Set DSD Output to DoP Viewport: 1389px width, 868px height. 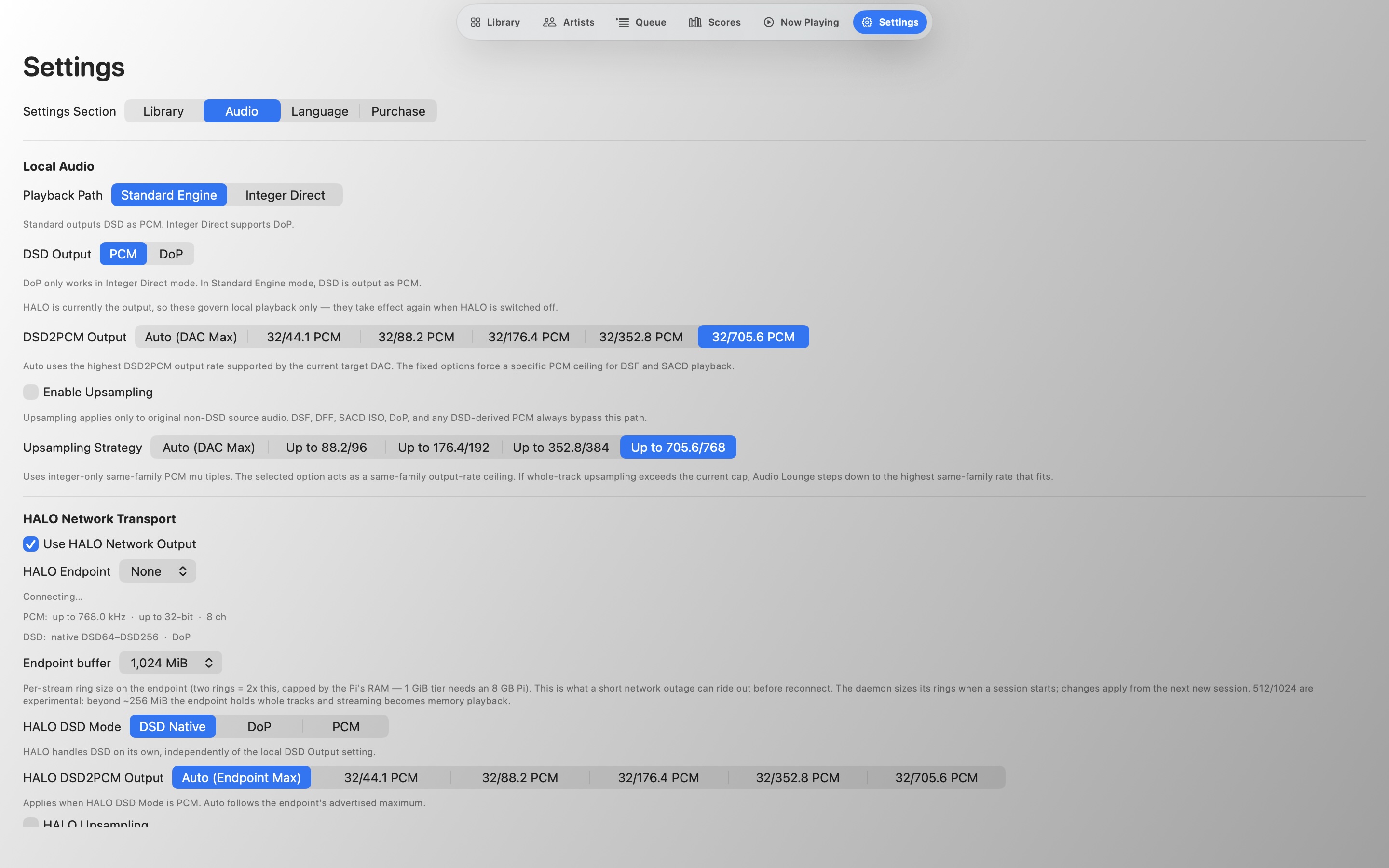pyautogui.click(x=171, y=254)
